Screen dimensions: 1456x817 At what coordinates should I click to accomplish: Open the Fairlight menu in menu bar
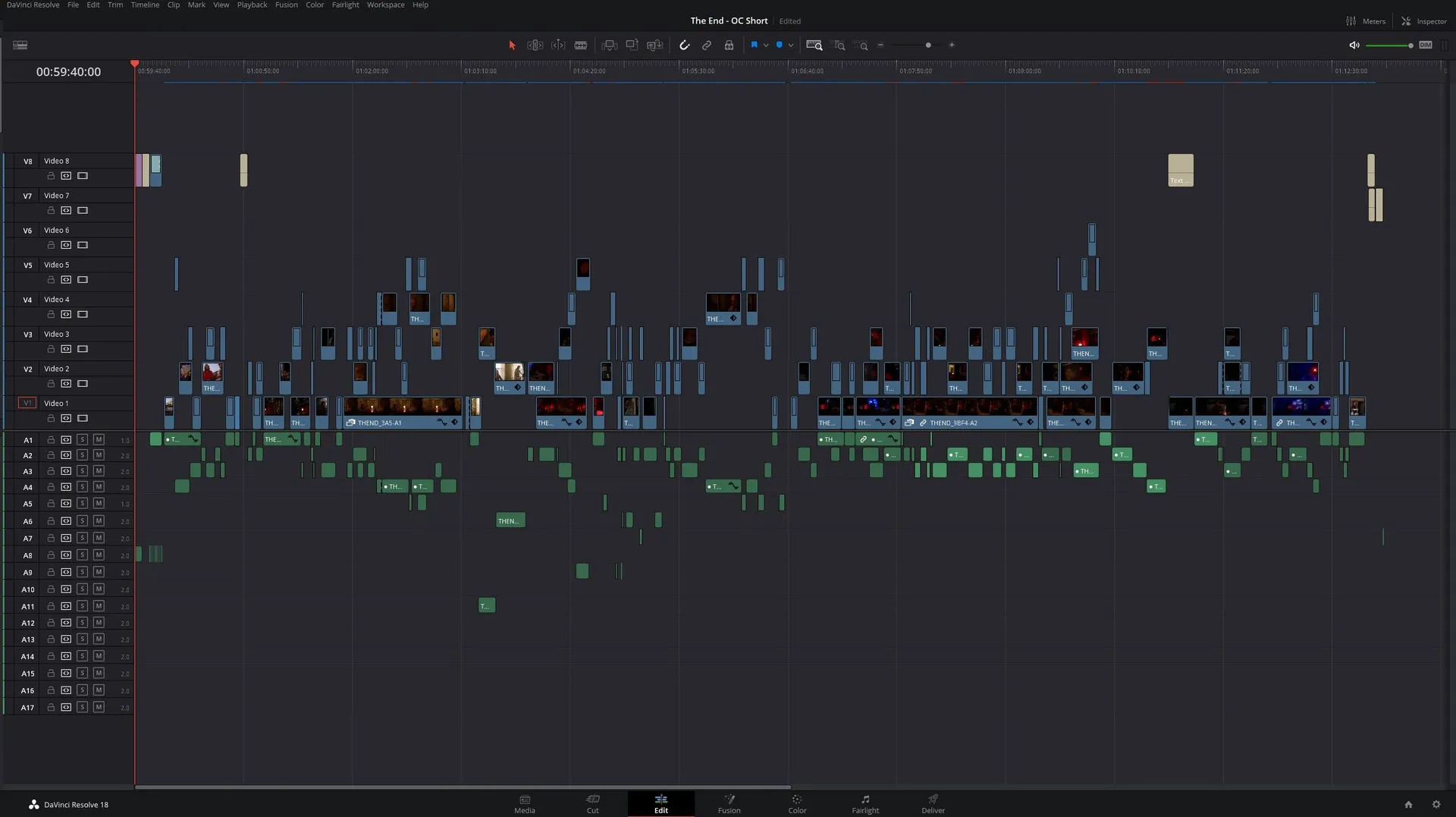pos(345,5)
